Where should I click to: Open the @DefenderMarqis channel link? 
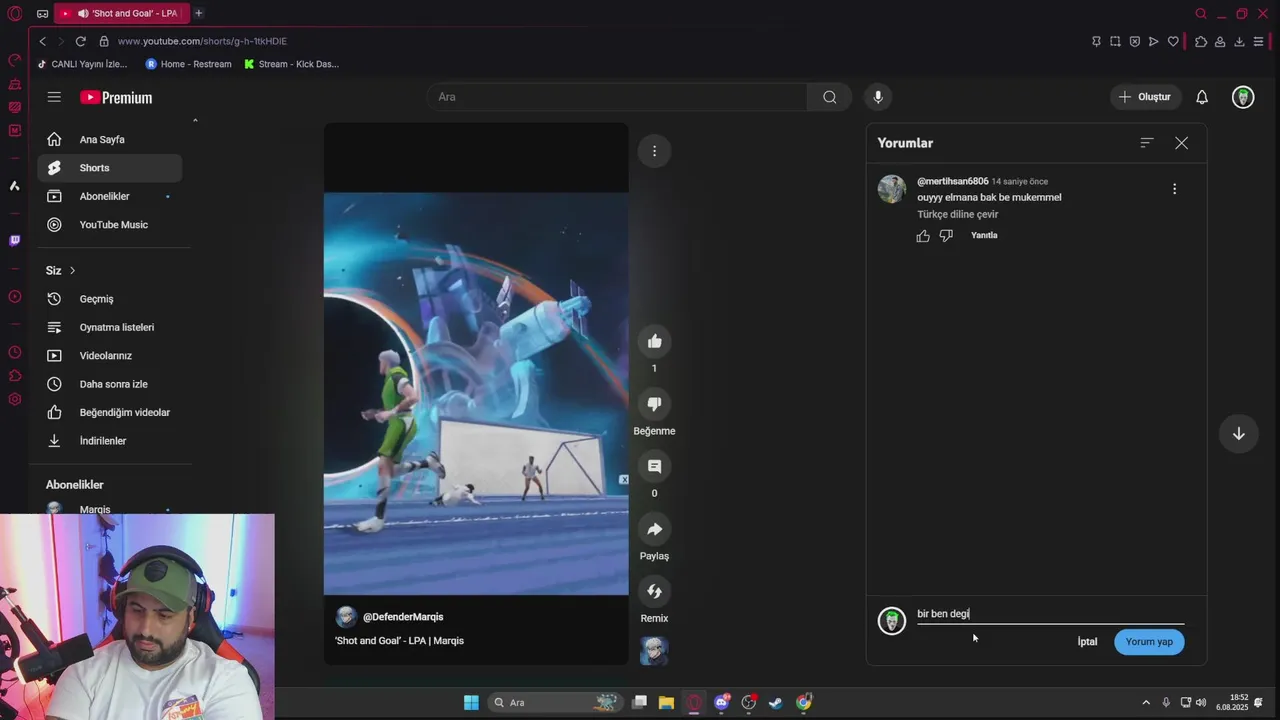point(403,617)
